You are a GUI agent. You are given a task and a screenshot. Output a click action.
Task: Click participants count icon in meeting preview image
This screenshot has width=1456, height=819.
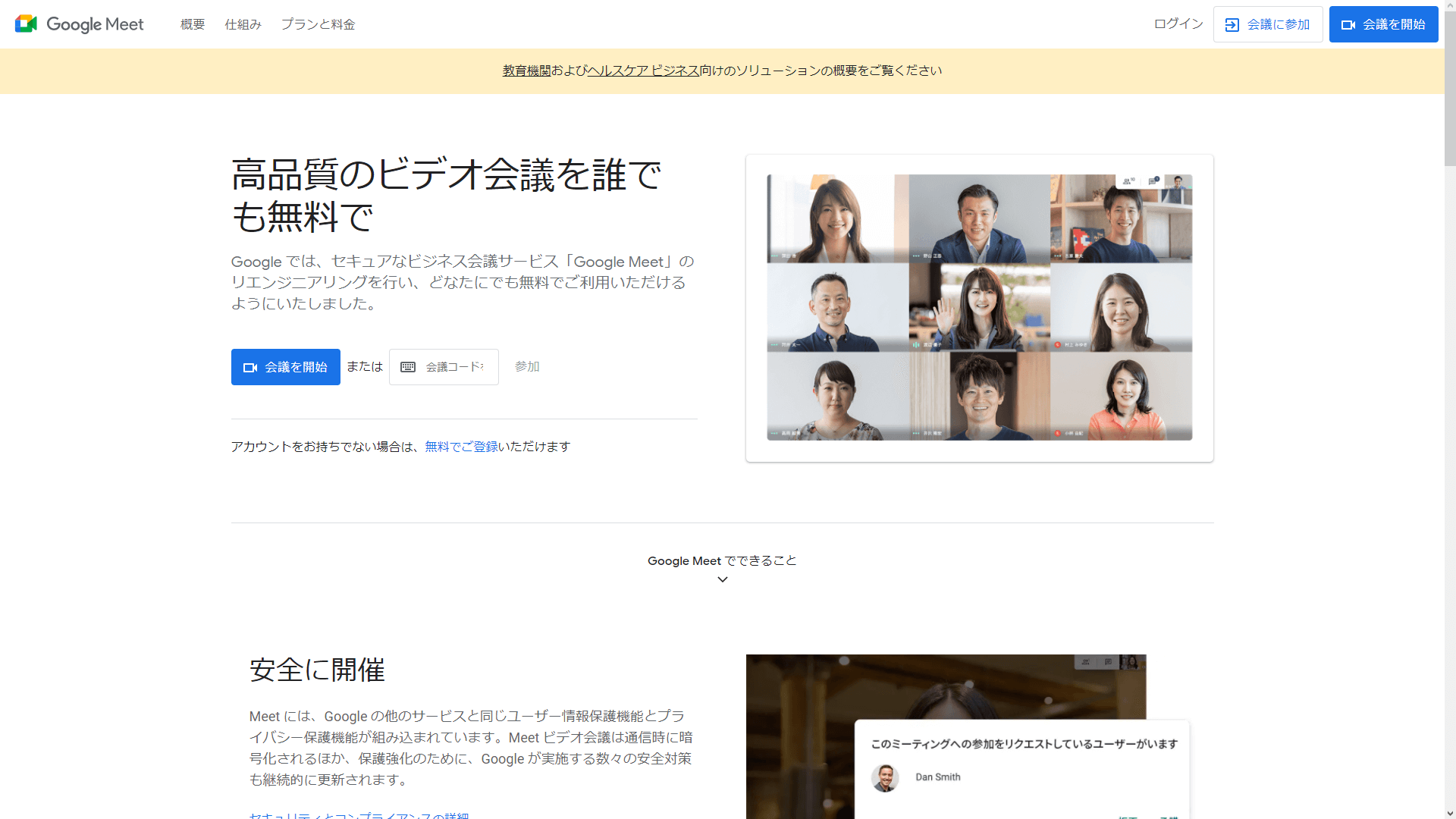[x=1128, y=181]
